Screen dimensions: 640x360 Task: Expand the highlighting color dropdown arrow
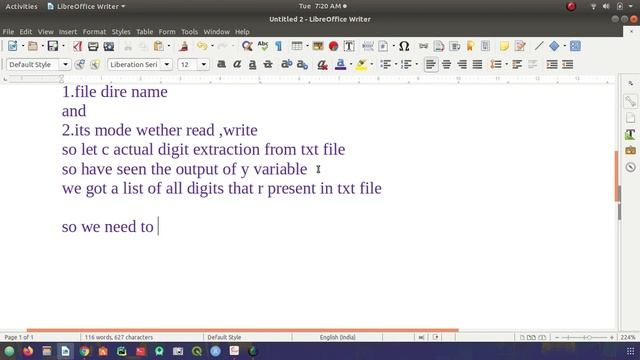[x=371, y=64]
